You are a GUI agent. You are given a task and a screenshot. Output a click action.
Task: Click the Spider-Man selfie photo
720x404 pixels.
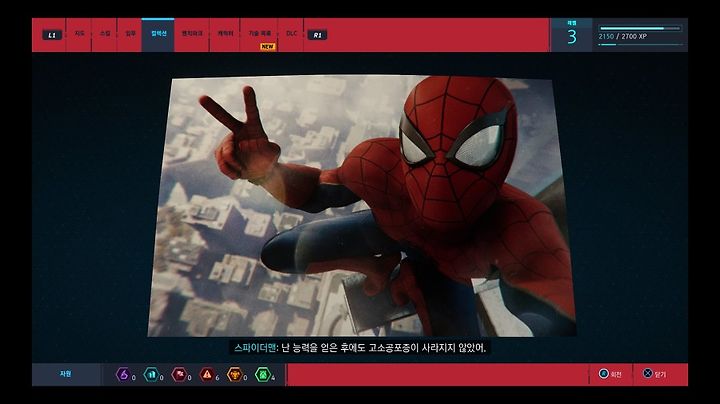pos(361,206)
